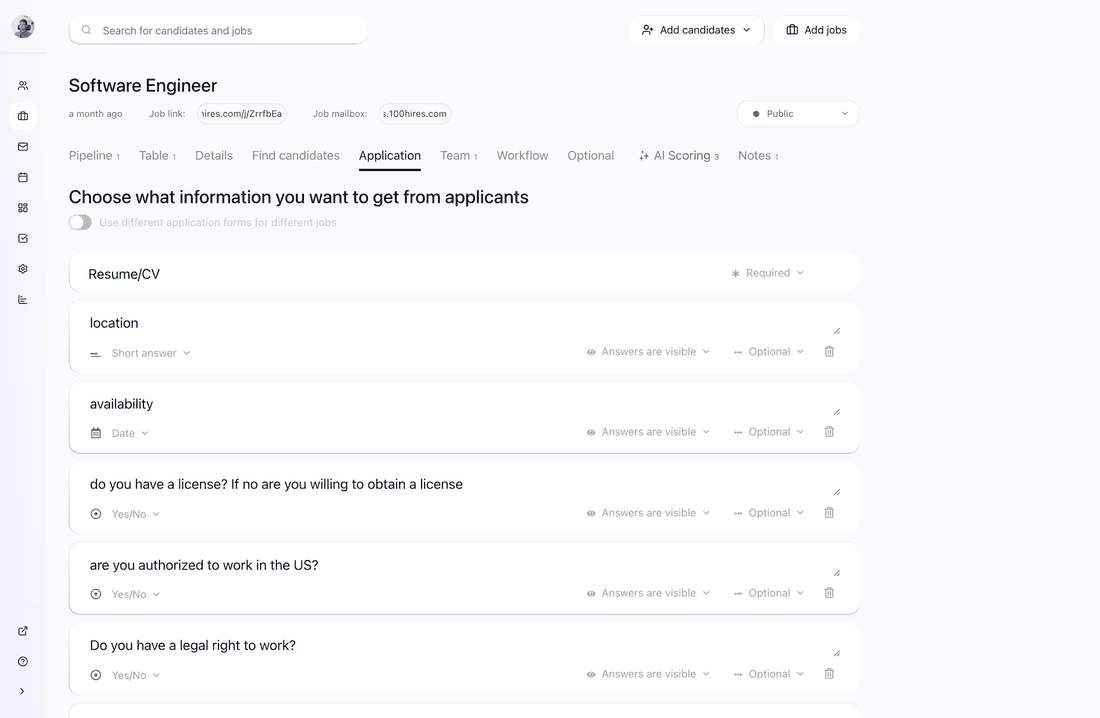Toggle different application forms for different jobs

[80, 222]
